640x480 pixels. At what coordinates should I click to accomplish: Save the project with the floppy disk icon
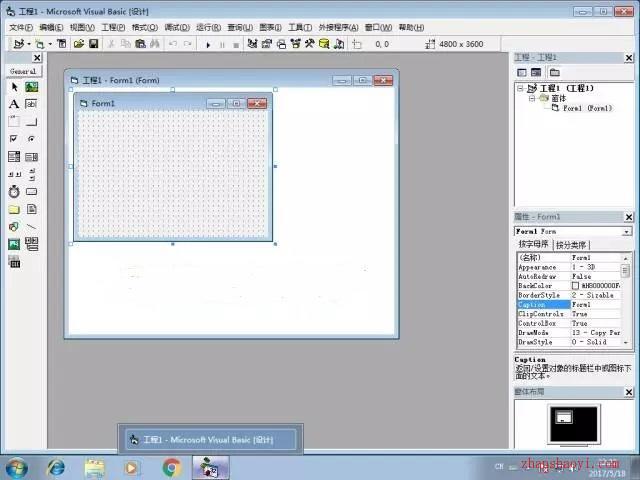(x=94, y=44)
